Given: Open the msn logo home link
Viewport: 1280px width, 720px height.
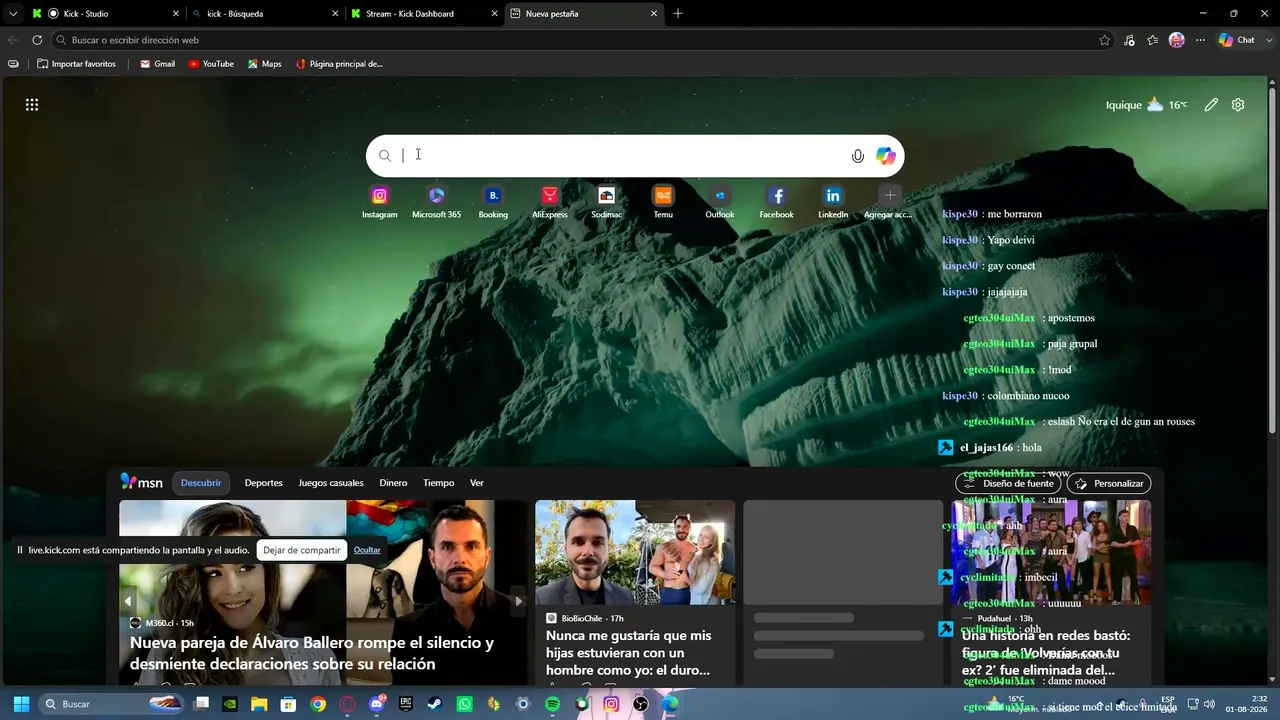Looking at the screenshot, I should [142, 482].
